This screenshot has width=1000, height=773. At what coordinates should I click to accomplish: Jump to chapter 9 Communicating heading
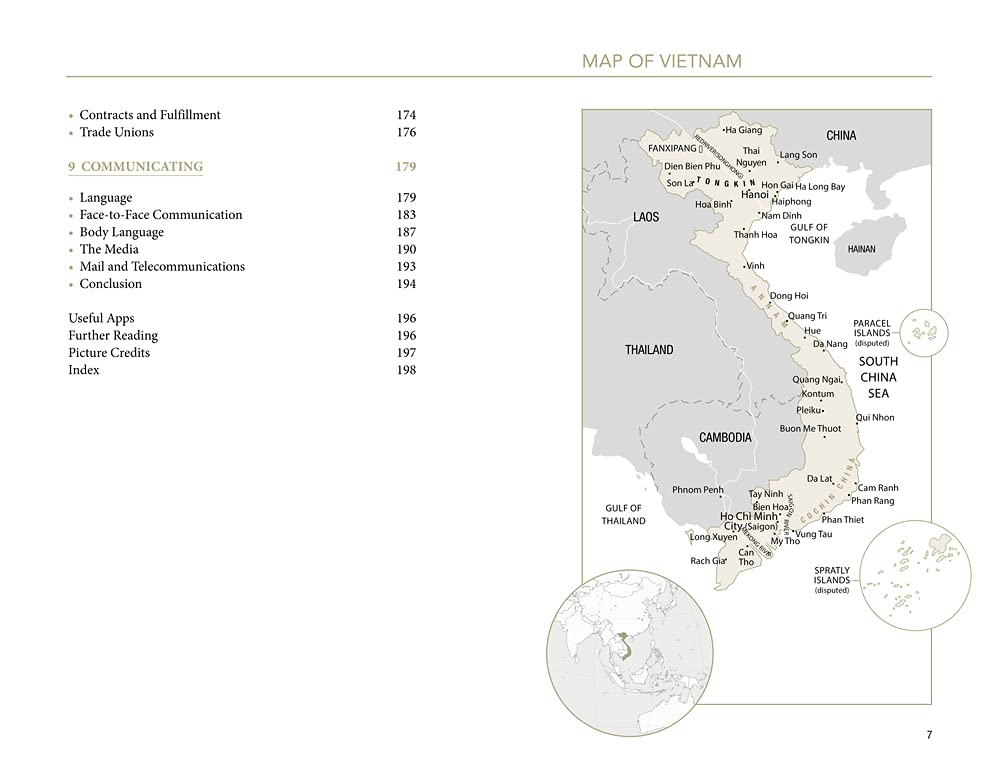[x=141, y=167]
